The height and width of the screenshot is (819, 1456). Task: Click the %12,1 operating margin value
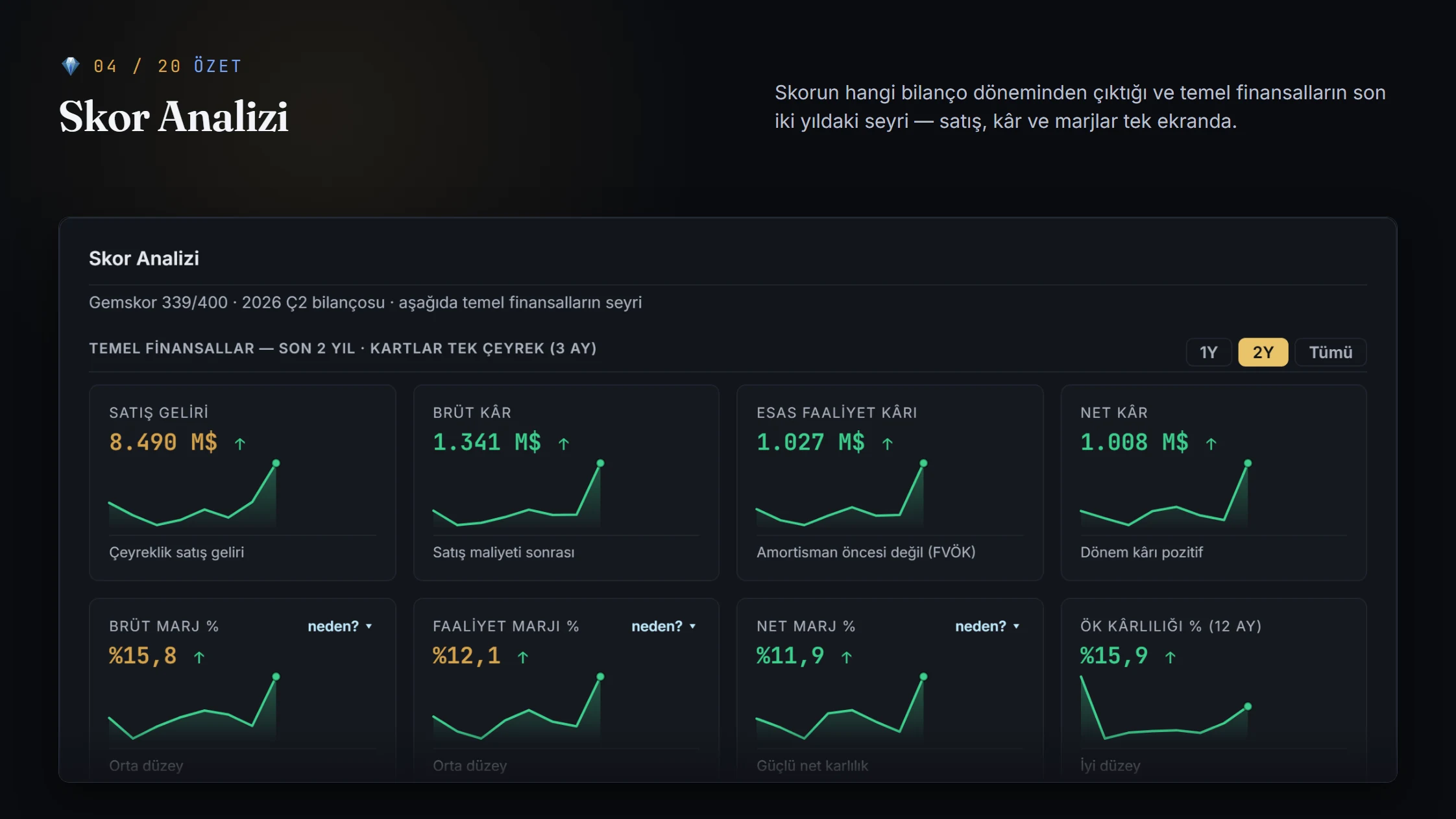(x=467, y=656)
